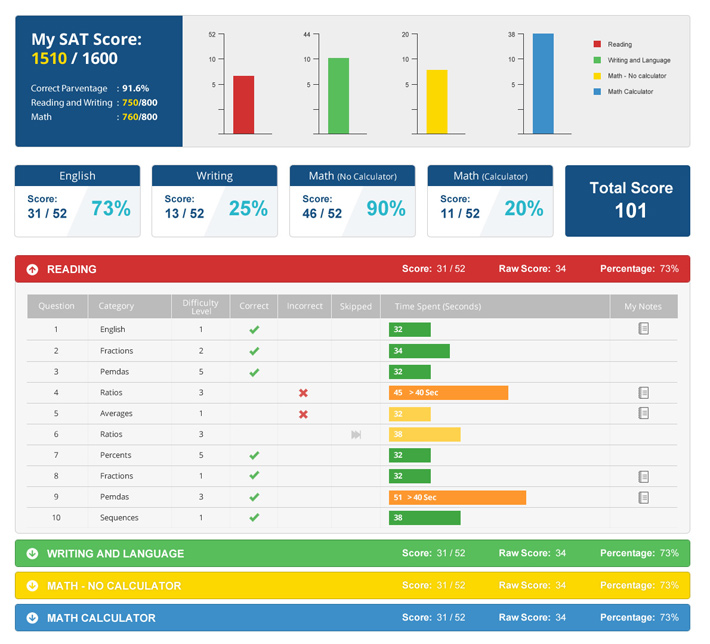The width and height of the screenshot is (710, 644).
Task: Open the notes icon for question 9
Action: click(x=643, y=497)
